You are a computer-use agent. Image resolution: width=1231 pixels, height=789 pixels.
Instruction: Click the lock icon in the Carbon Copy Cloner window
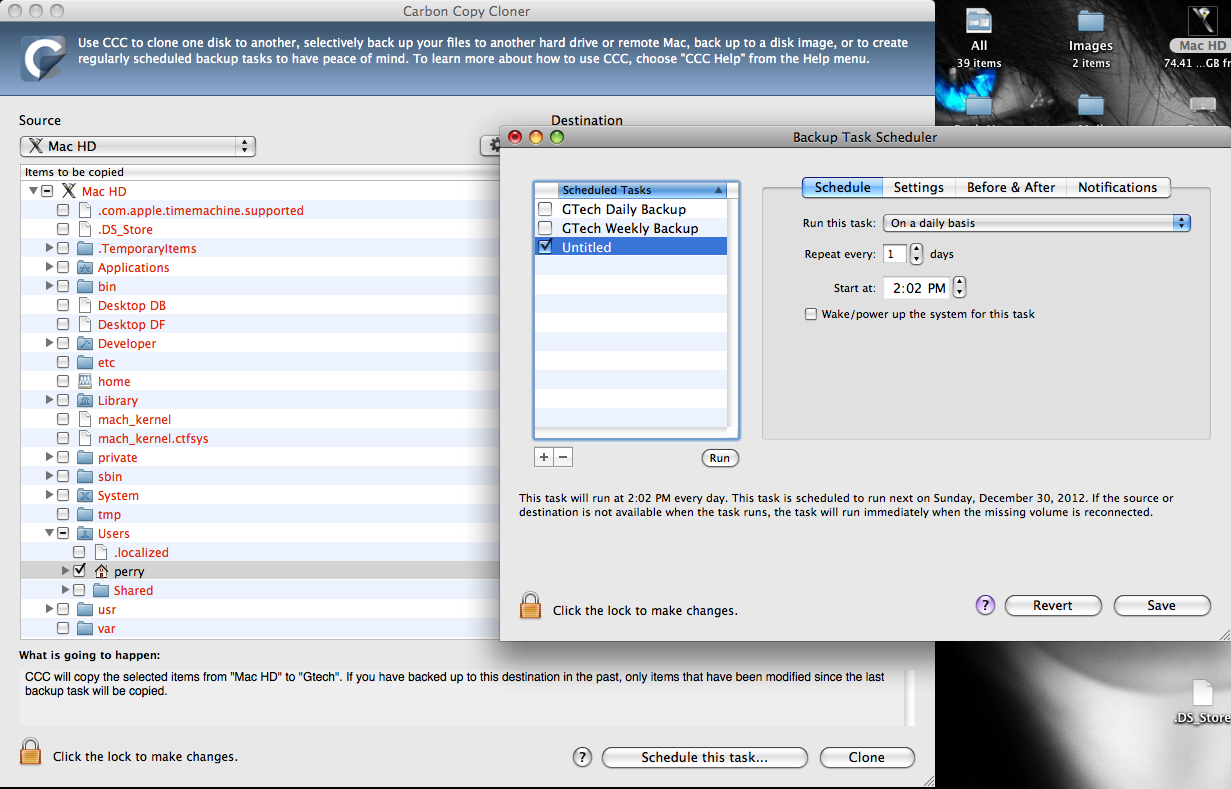point(31,752)
